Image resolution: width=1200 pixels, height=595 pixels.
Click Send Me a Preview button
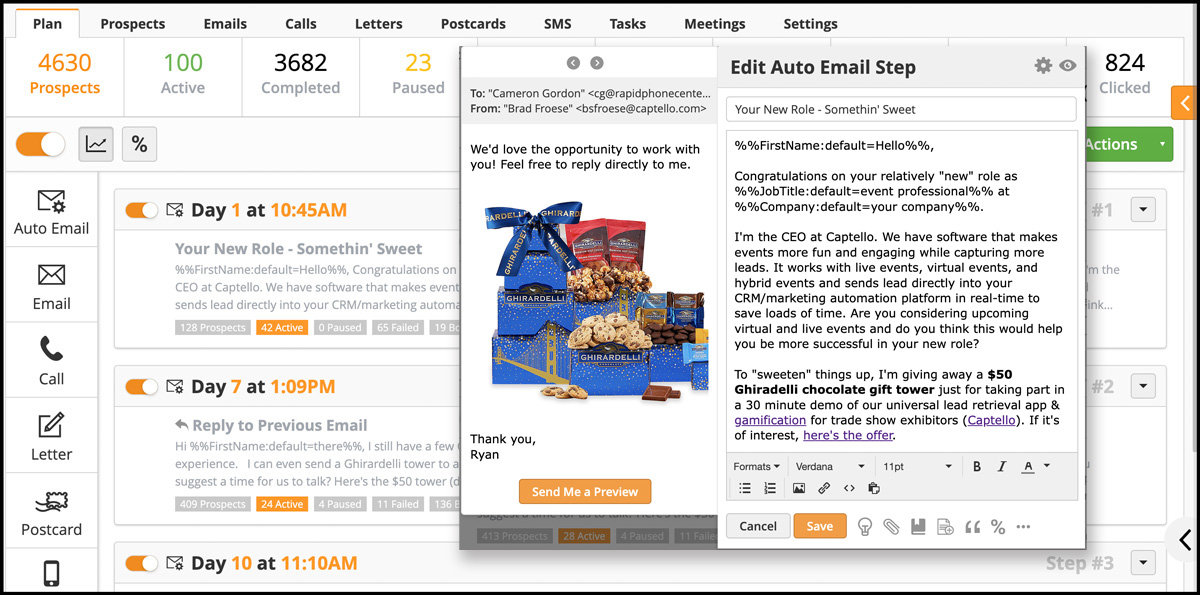pos(585,492)
